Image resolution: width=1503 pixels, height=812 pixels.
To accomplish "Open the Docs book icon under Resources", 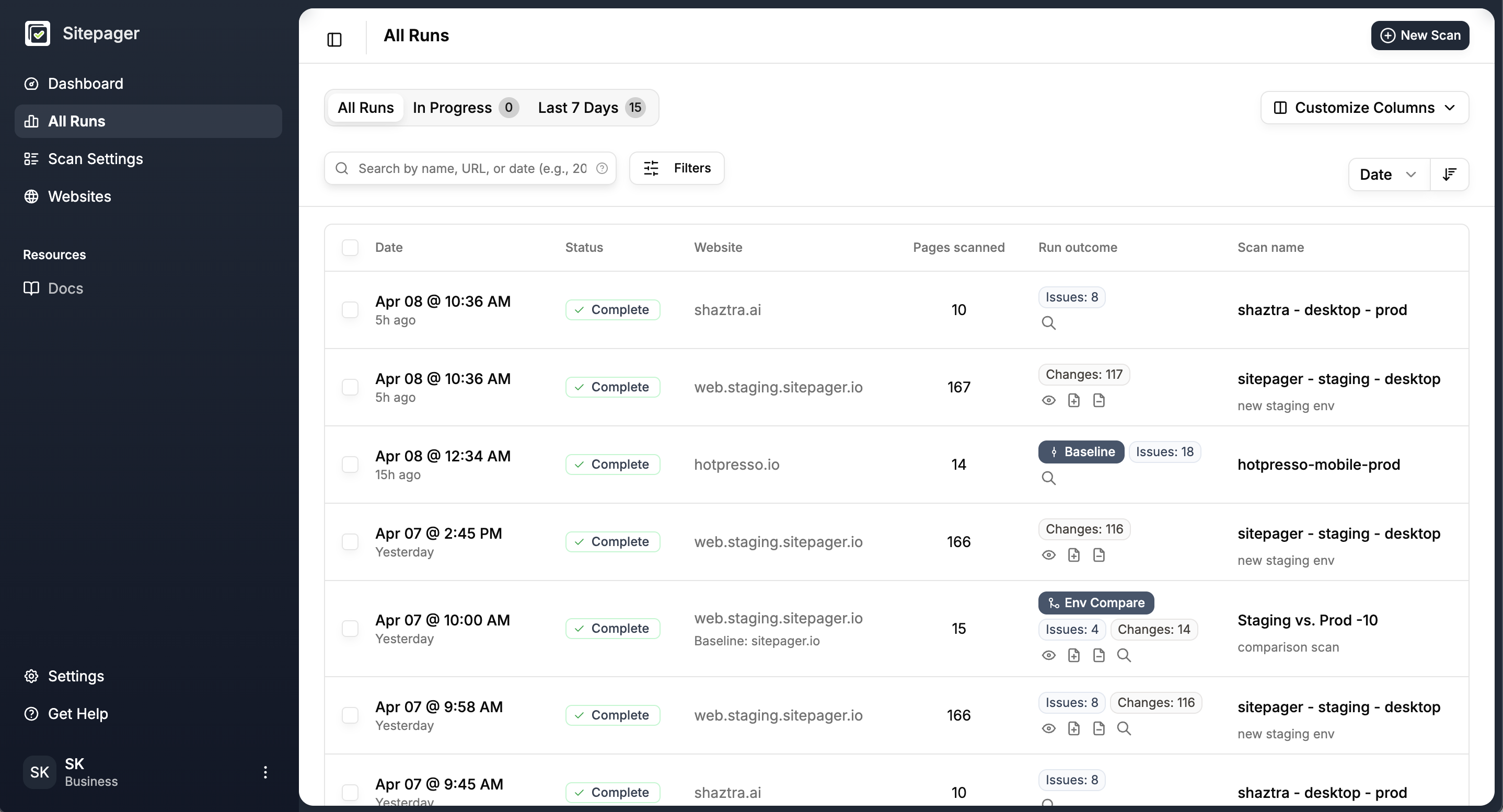I will coord(32,287).
